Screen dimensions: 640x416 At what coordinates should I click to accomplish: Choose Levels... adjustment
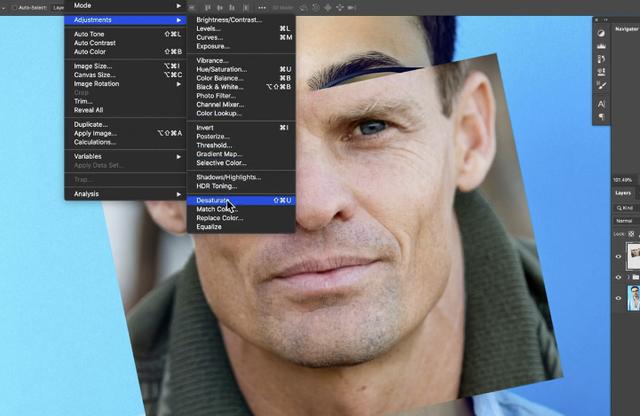pos(241,29)
